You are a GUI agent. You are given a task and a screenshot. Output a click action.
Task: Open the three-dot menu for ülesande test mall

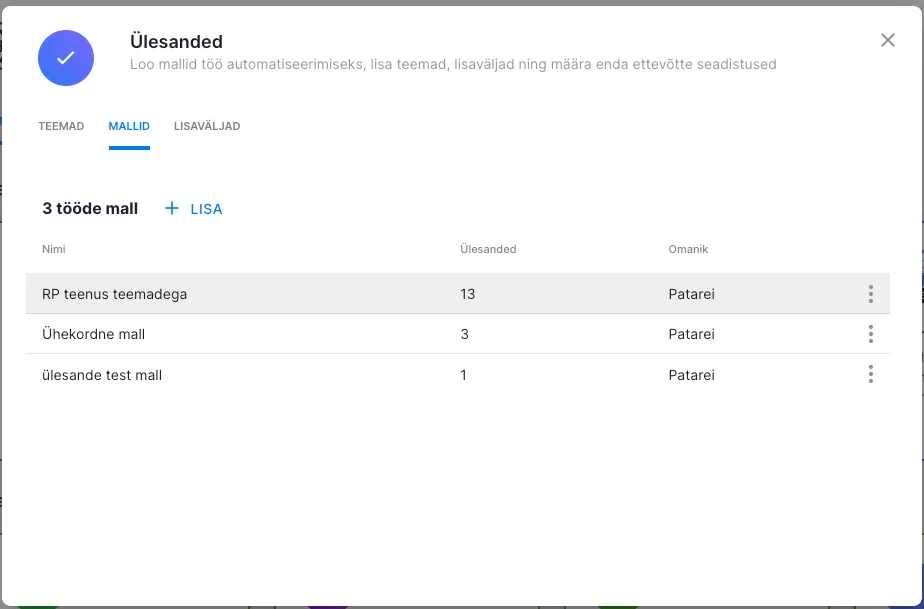pos(870,374)
